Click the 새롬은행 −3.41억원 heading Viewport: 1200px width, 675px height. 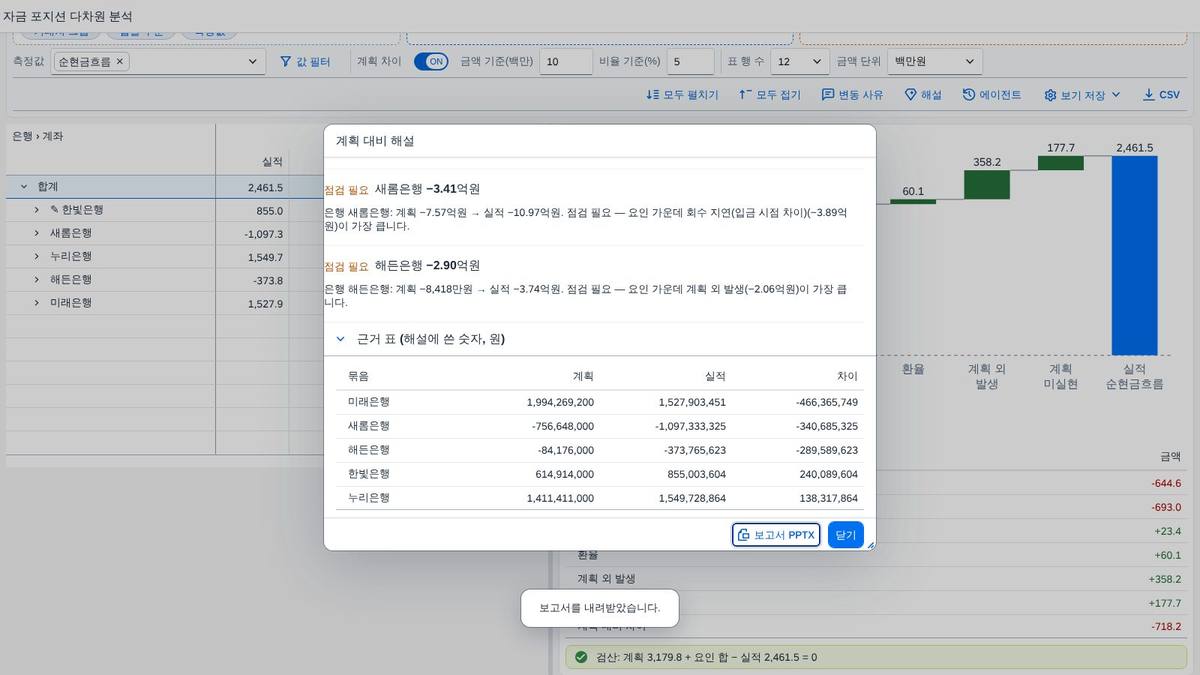pos(427,189)
